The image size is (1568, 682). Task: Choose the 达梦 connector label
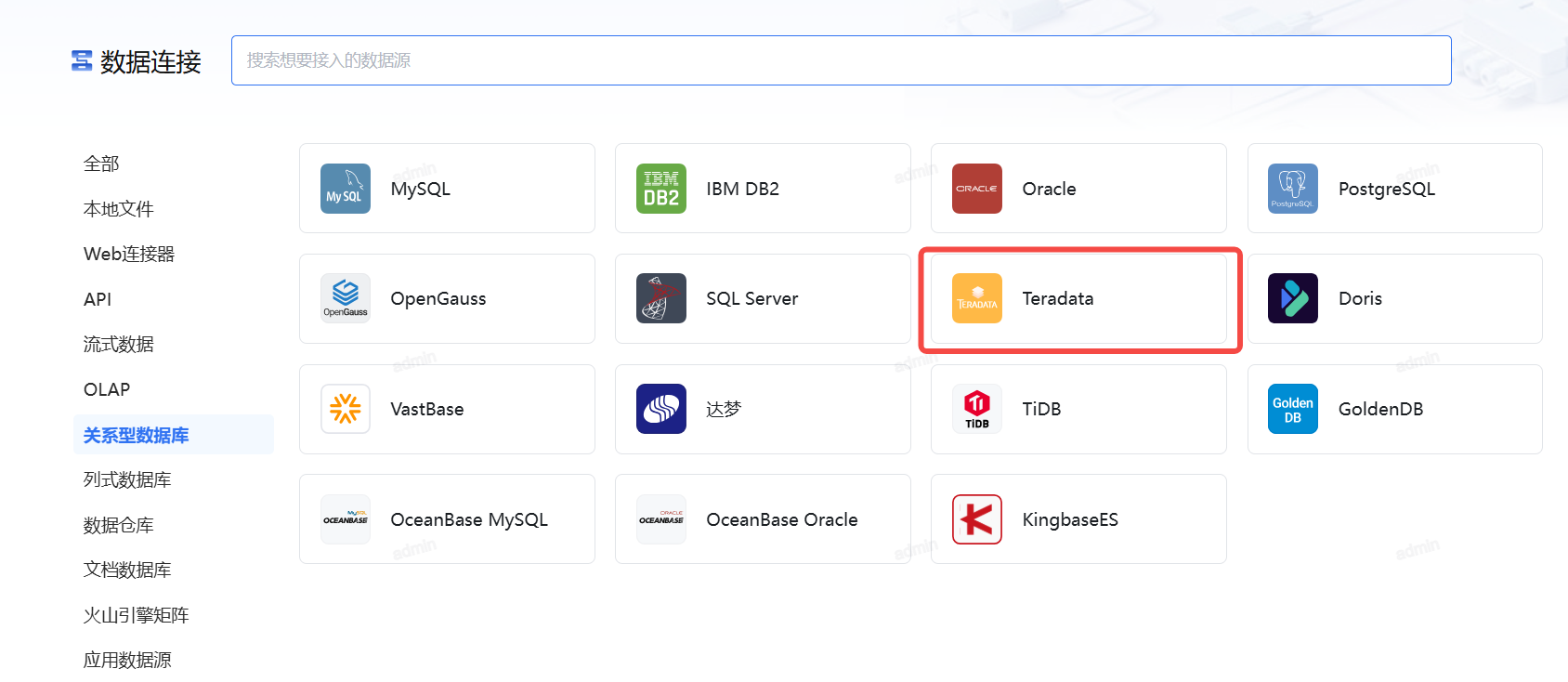[x=724, y=409]
